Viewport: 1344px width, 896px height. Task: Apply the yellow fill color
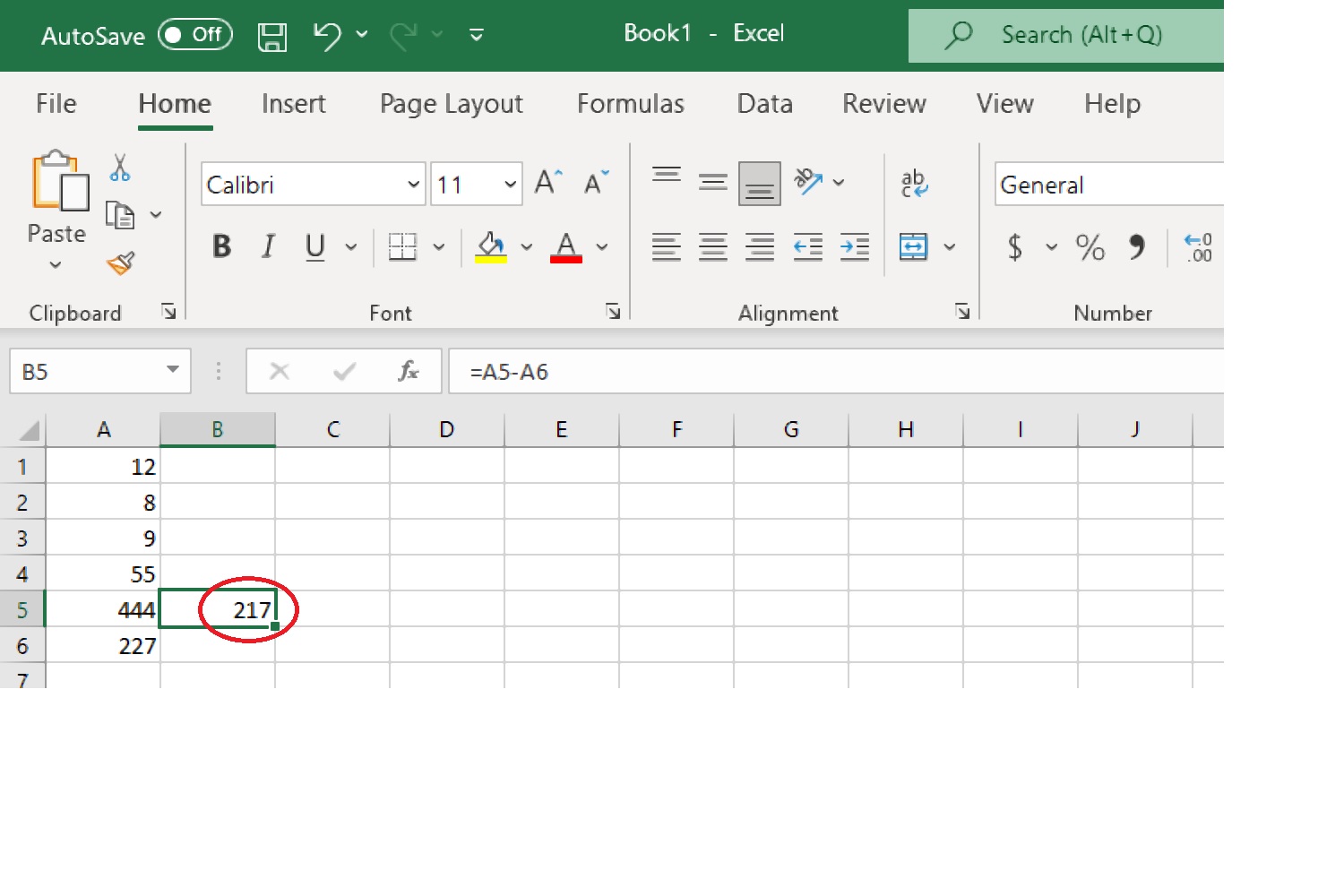pos(491,246)
